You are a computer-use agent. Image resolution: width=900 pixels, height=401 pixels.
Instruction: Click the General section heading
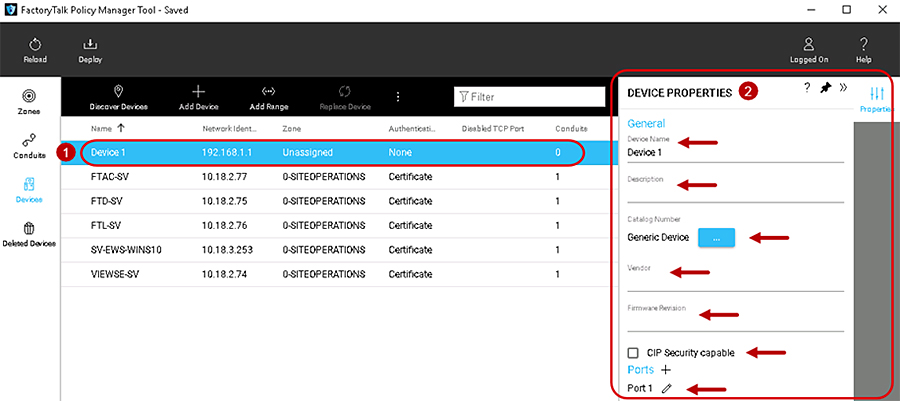646,123
